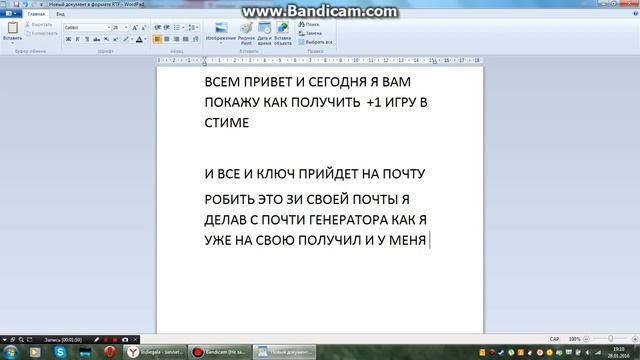This screenshot has width=640, height=360.
Task: Click the text highlight color icon
Action: click(x=126, y=39)
